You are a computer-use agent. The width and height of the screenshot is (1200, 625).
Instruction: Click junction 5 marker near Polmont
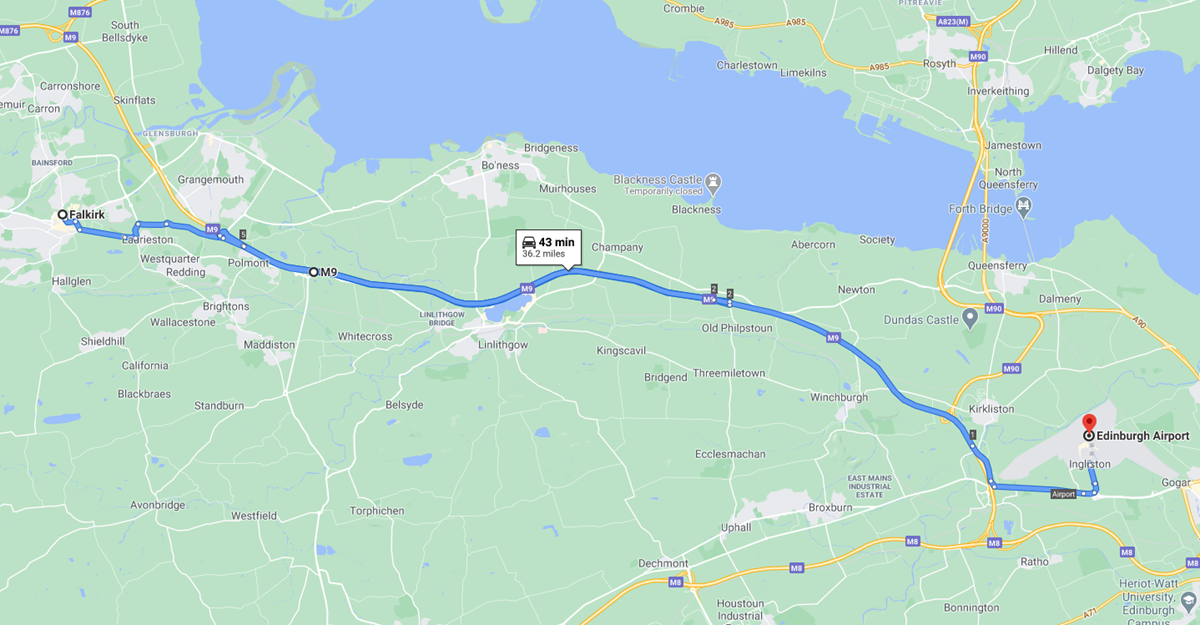243,234
